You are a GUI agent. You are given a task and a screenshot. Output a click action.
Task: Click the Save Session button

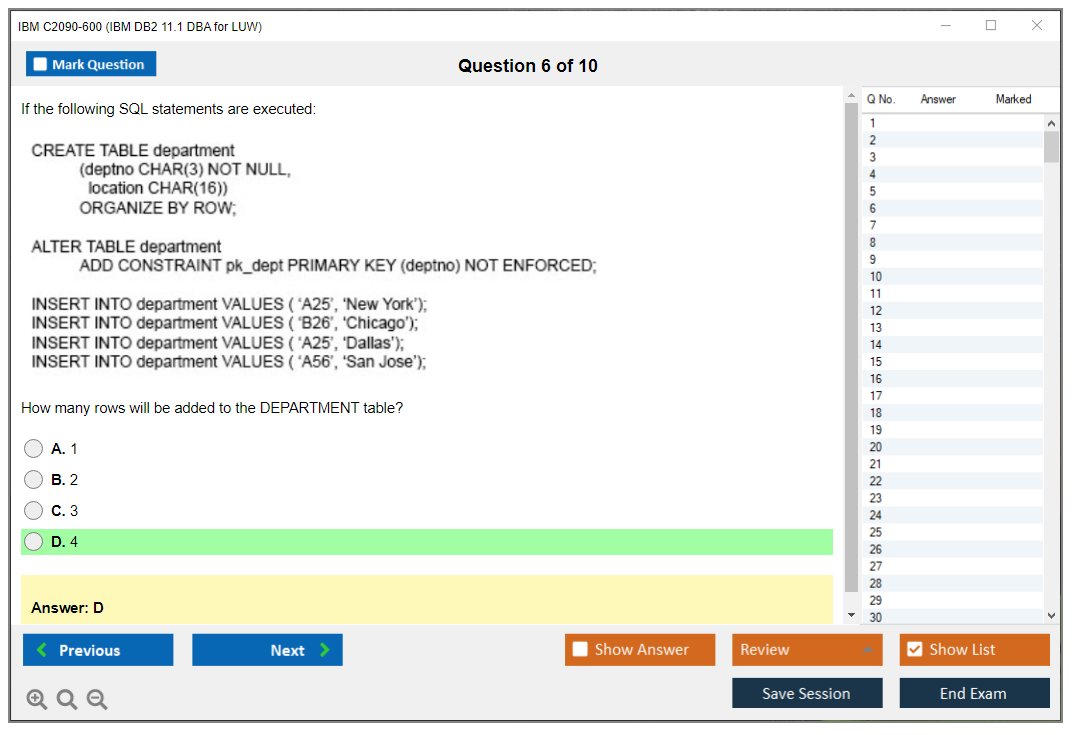click(807, 693)
